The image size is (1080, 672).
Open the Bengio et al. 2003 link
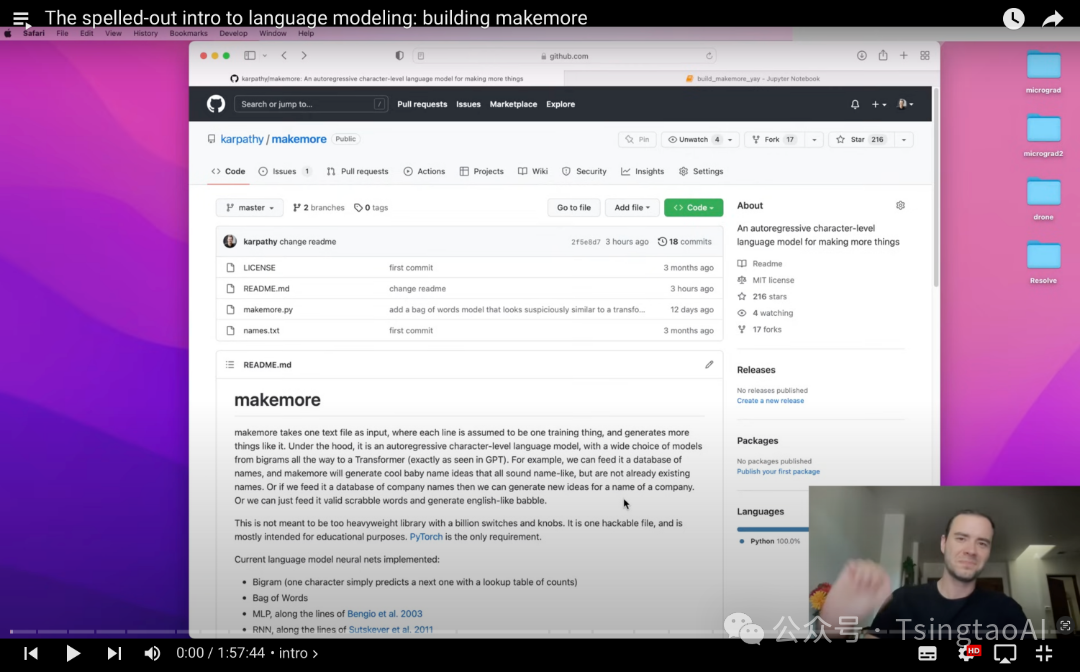[x=384, y=613]
